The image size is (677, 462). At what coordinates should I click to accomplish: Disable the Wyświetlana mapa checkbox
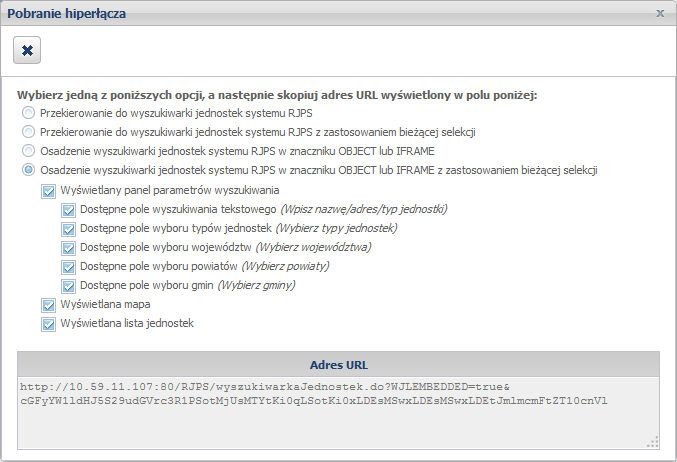click(x=48, y=305)
